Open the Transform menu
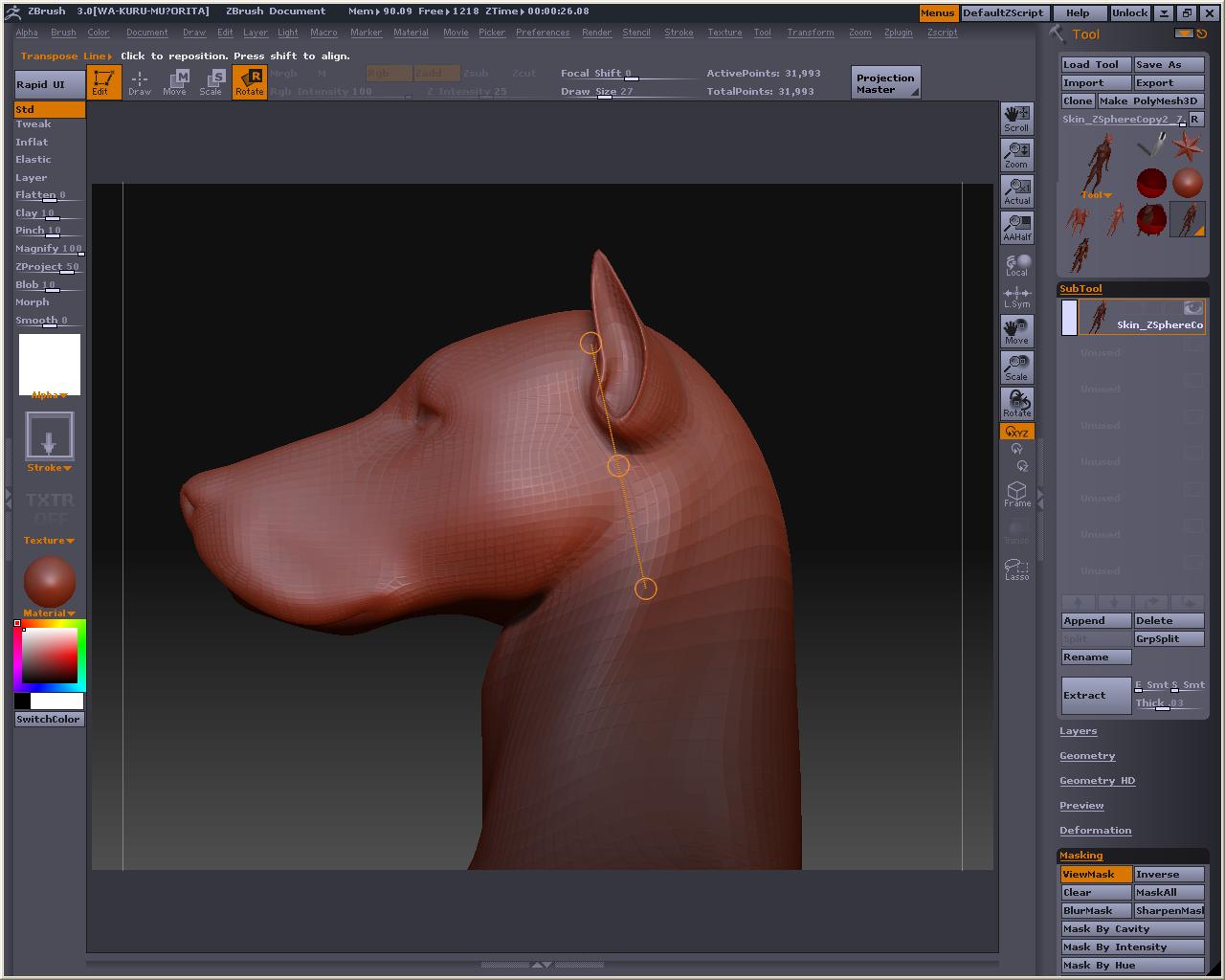The width and height of the screenshot is (1225, 980). pyautogui.click(x=810, y=33)
